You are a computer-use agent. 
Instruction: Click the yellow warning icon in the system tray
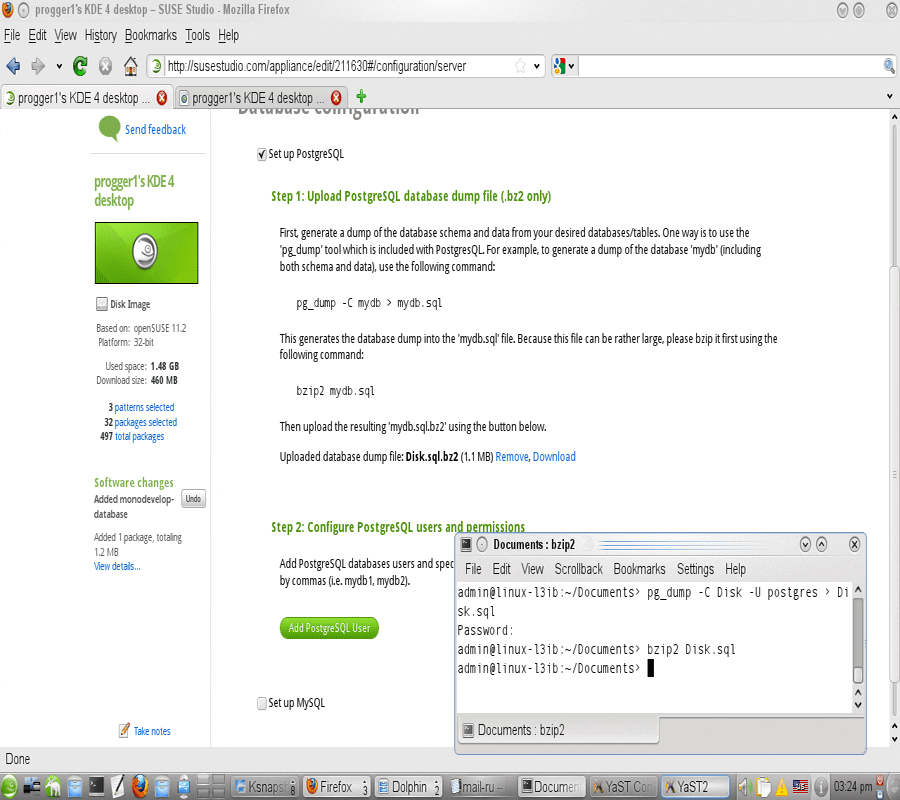(x=782, y=787)
